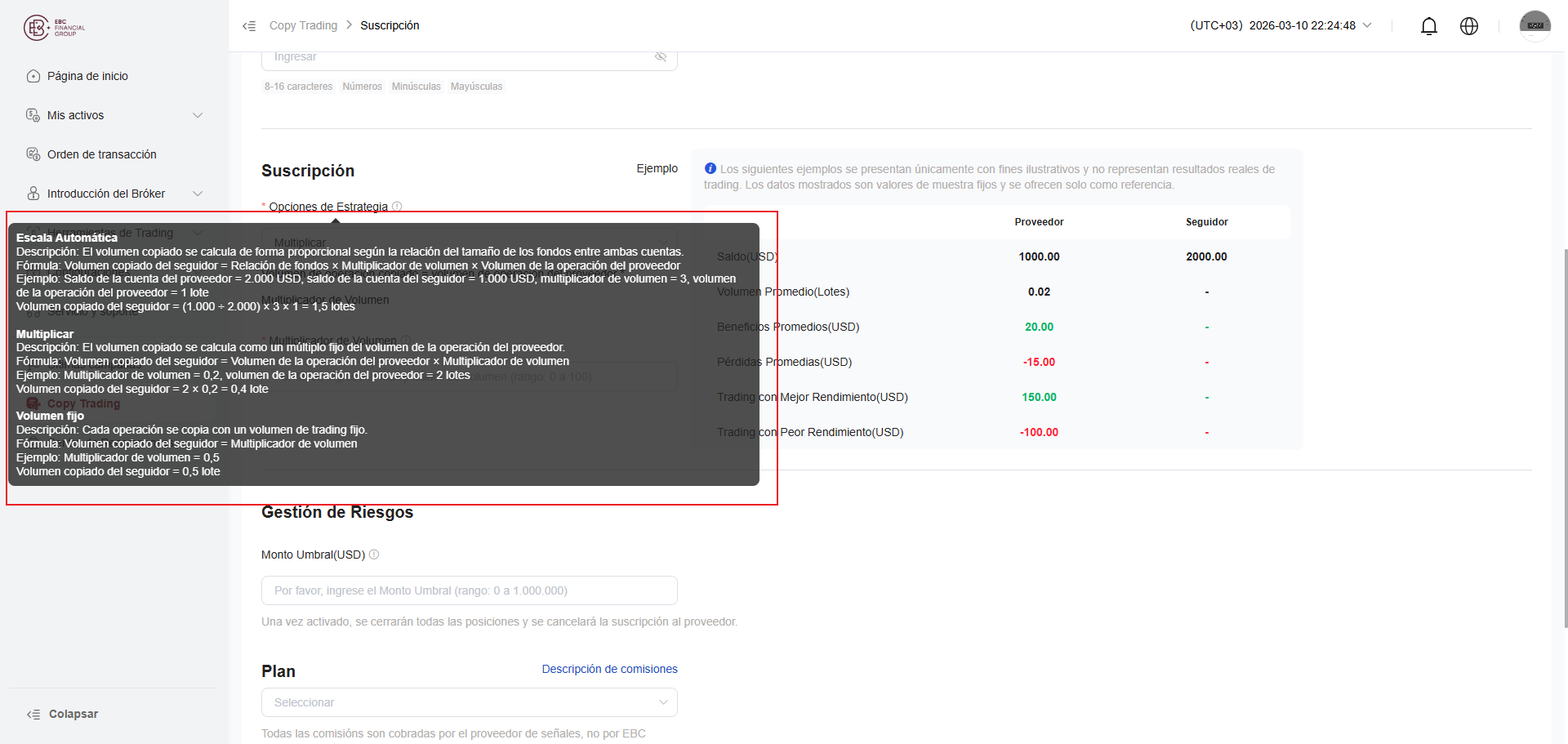Image resolution: width=1568 pixels, height=744 pixels.
Task: Expand the Mis activos chevron
Action: [198, 115]
